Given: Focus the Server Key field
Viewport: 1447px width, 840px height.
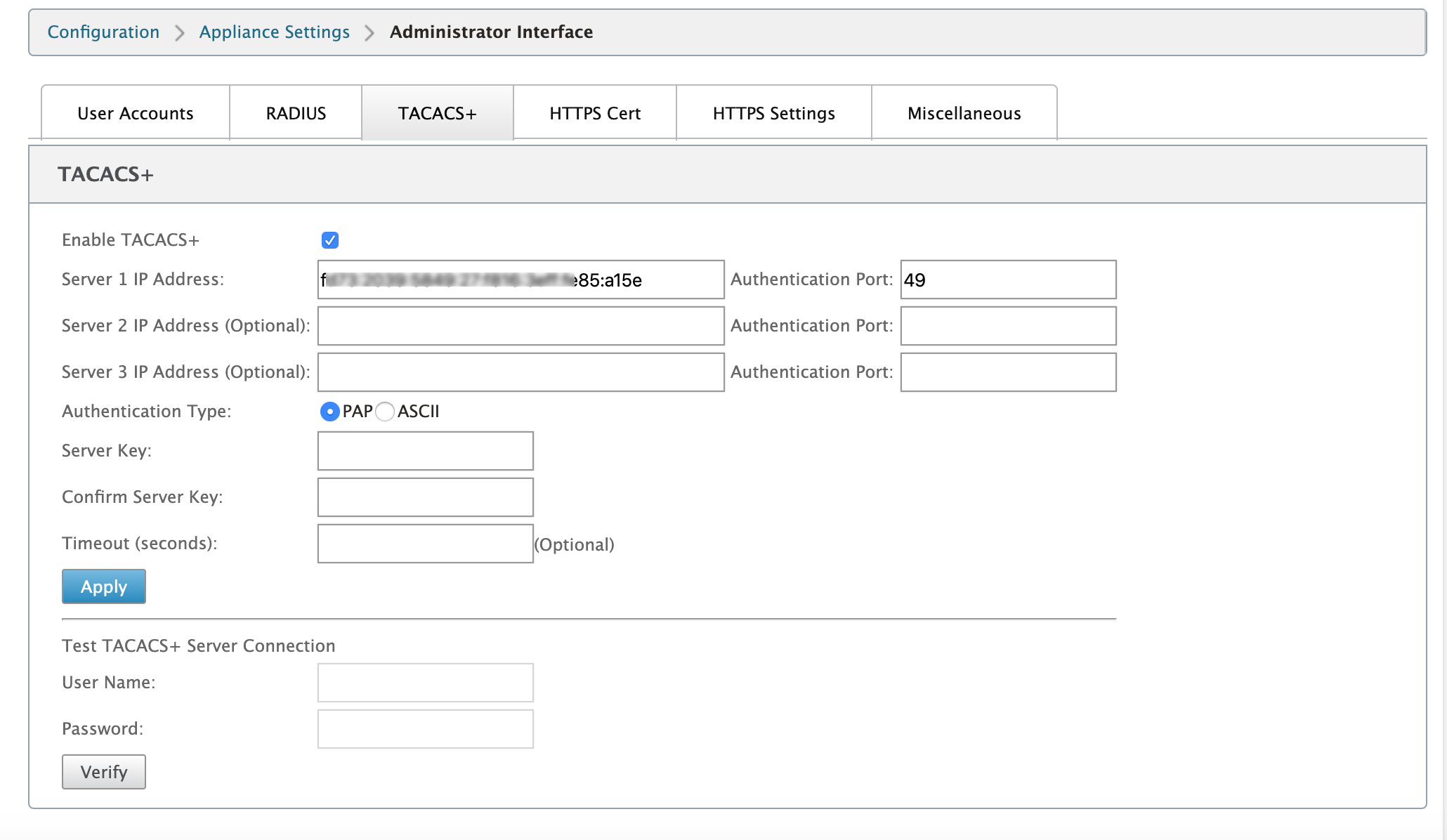Looking at the screenshot, I should (425, 451).
